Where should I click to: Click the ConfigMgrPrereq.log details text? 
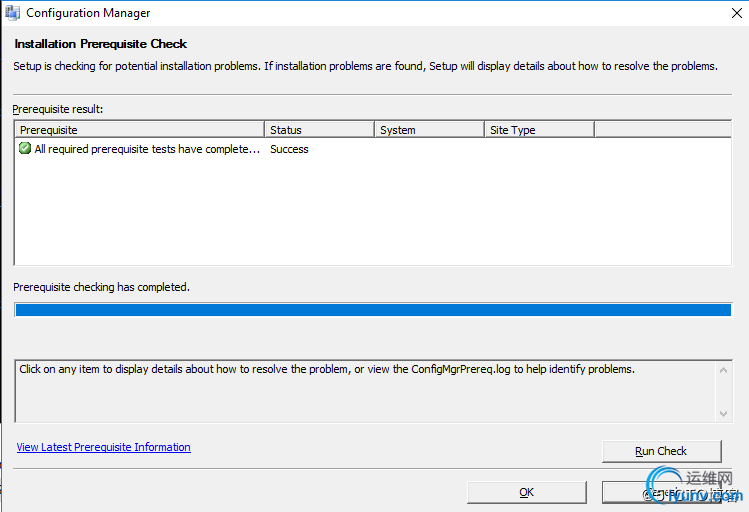pyautogui.click(x=327, y=369)
